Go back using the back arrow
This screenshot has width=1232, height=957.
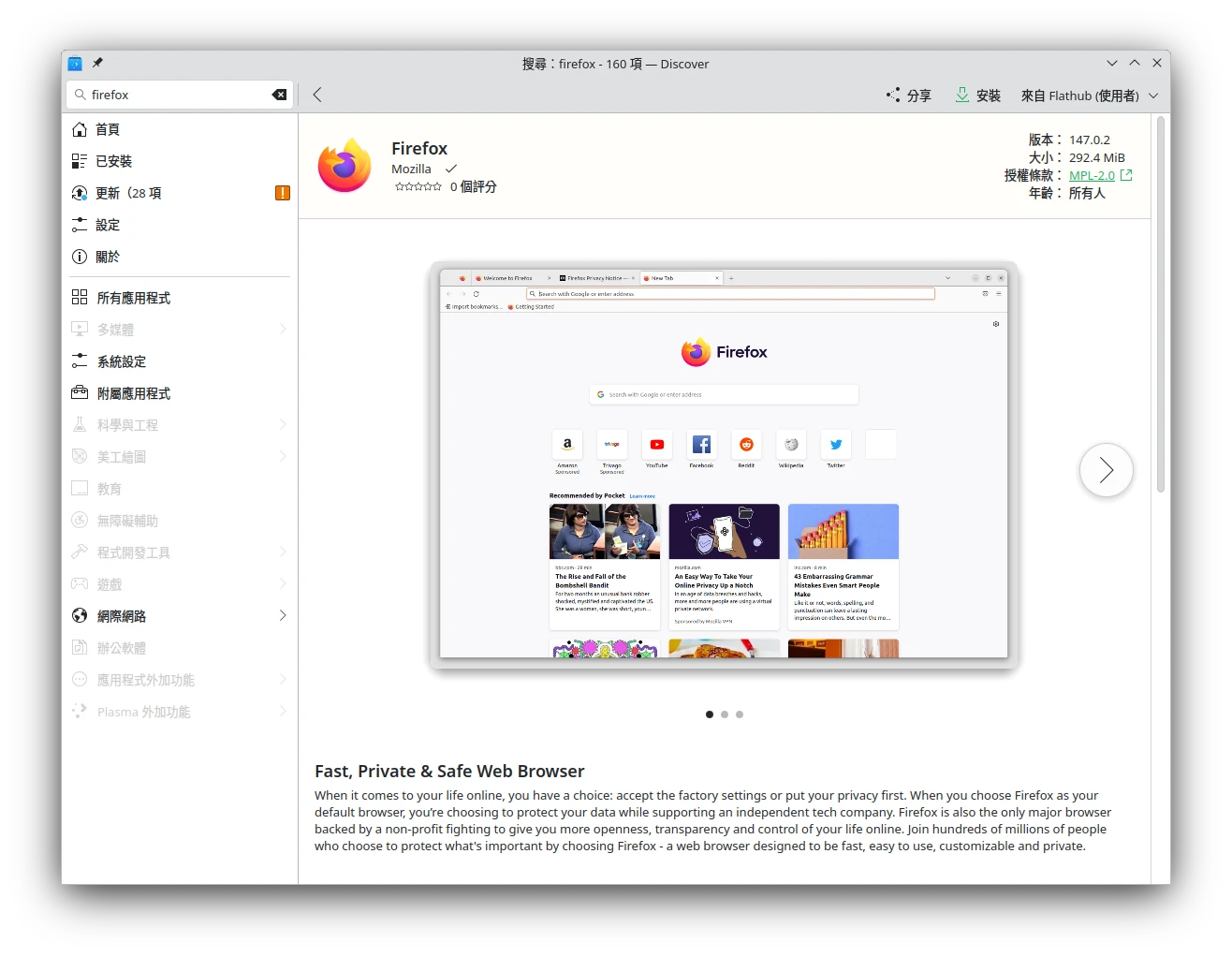tap(317, 95)
